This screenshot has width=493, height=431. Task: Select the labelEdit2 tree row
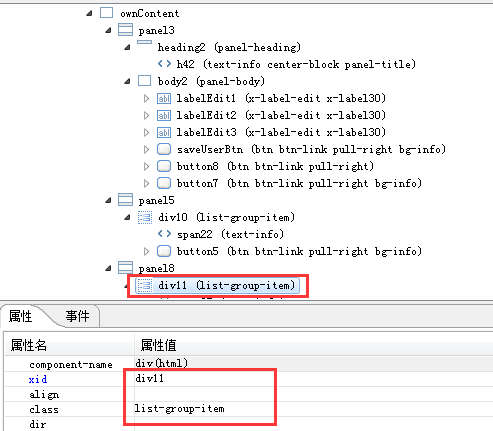pyautogui.click(x=281, y=115)
